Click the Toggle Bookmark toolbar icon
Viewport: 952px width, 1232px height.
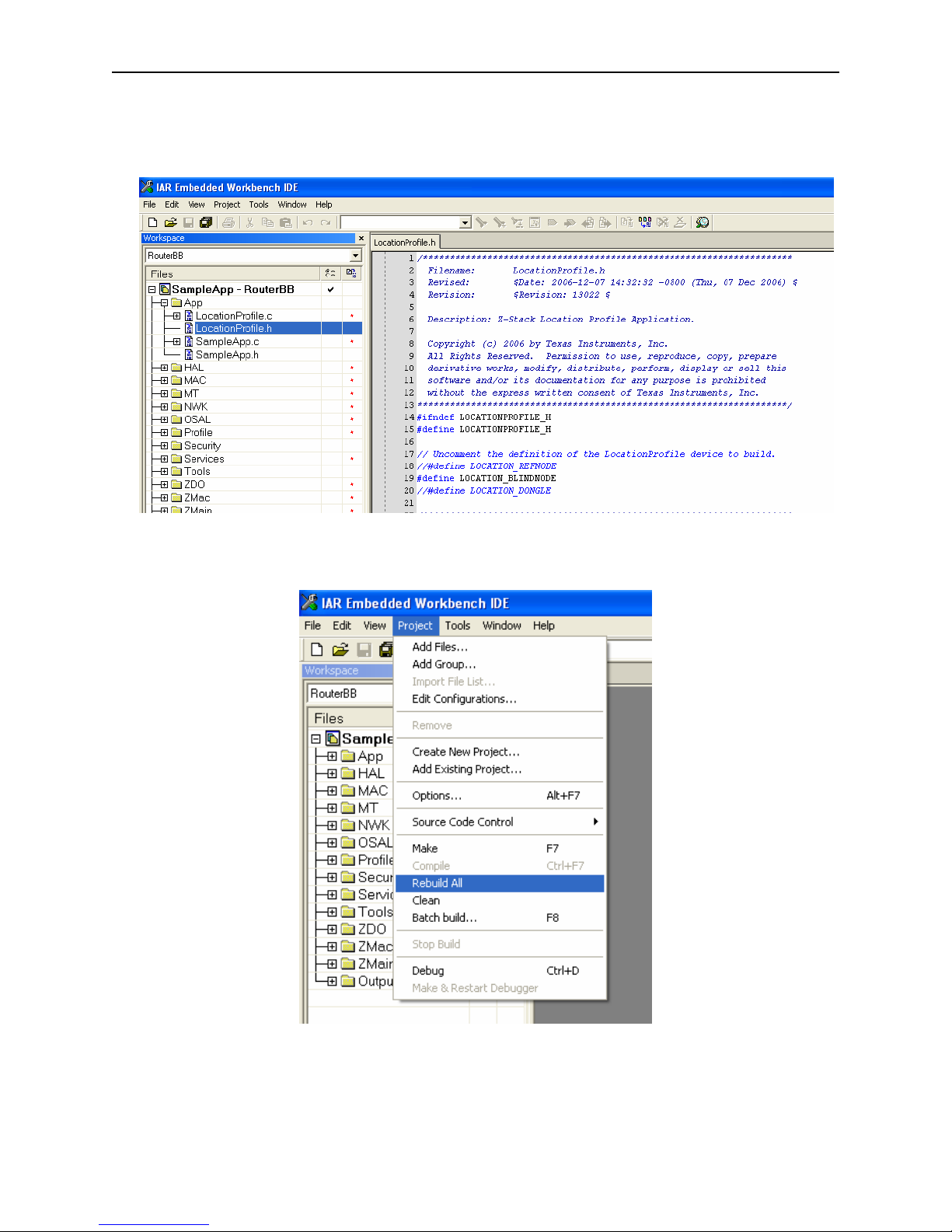[552, 222]
